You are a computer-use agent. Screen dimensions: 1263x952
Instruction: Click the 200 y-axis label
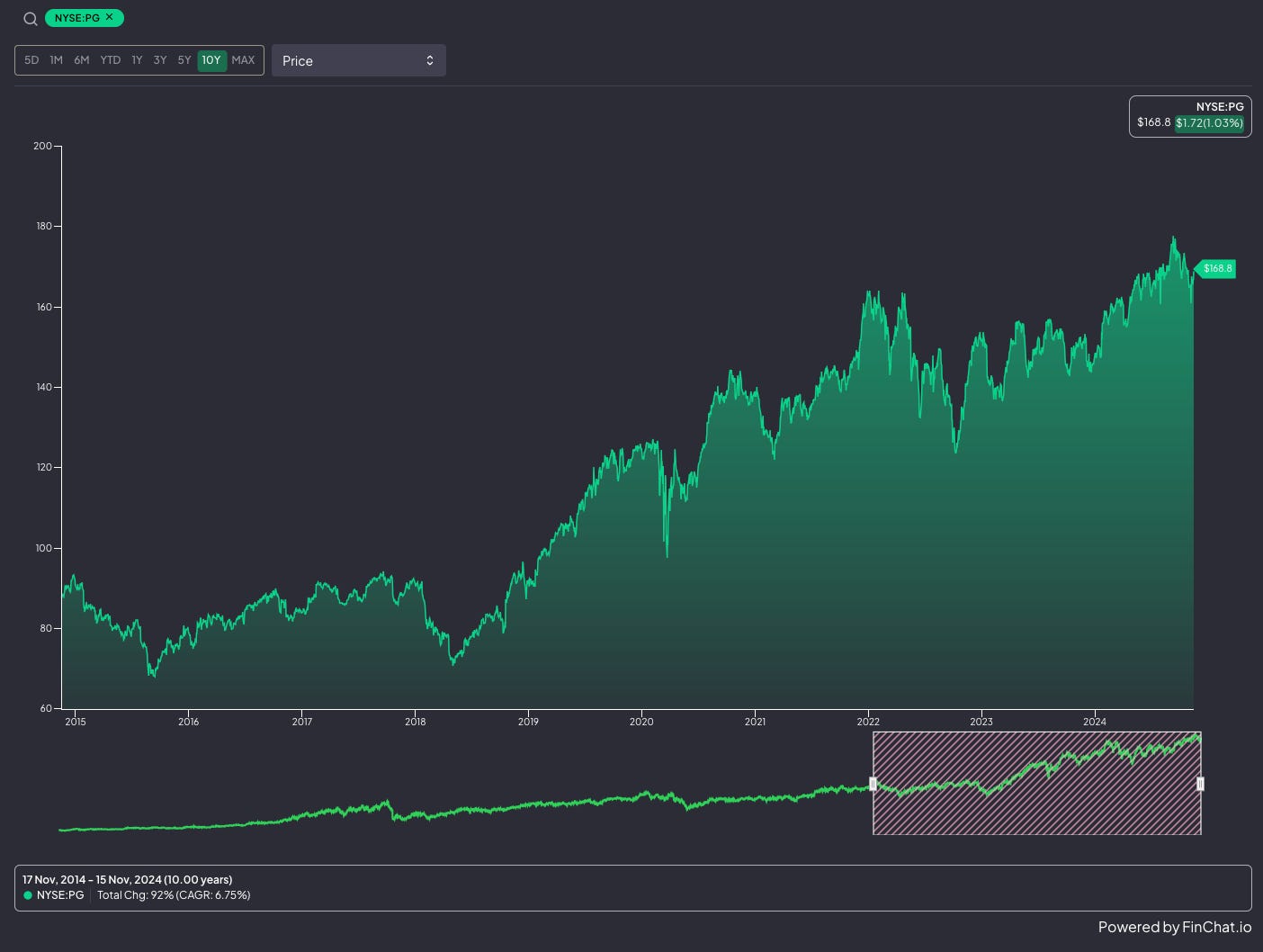(x=42, y=146)
